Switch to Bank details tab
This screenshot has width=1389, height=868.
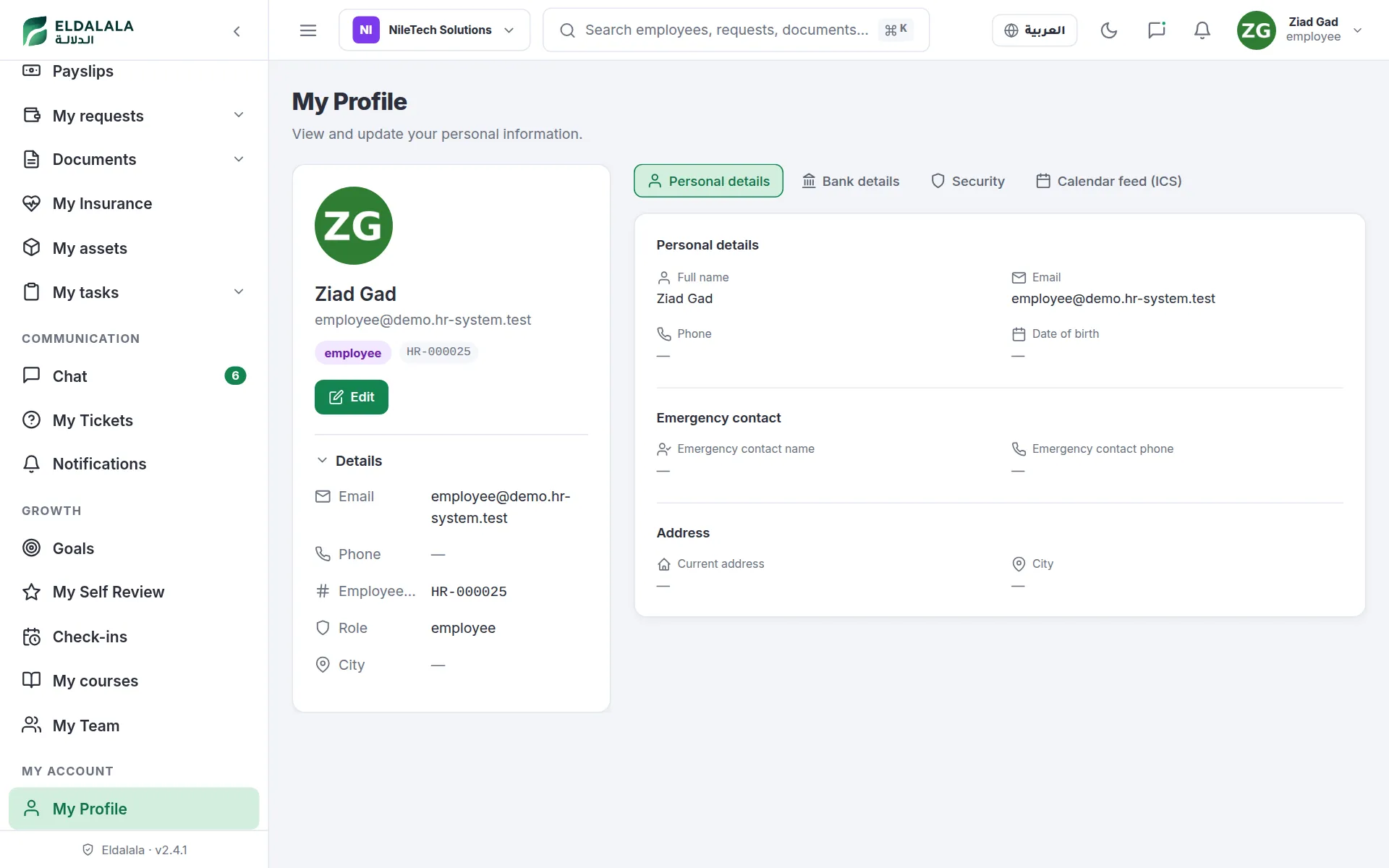pyautogui.click(x=851, y=181)
